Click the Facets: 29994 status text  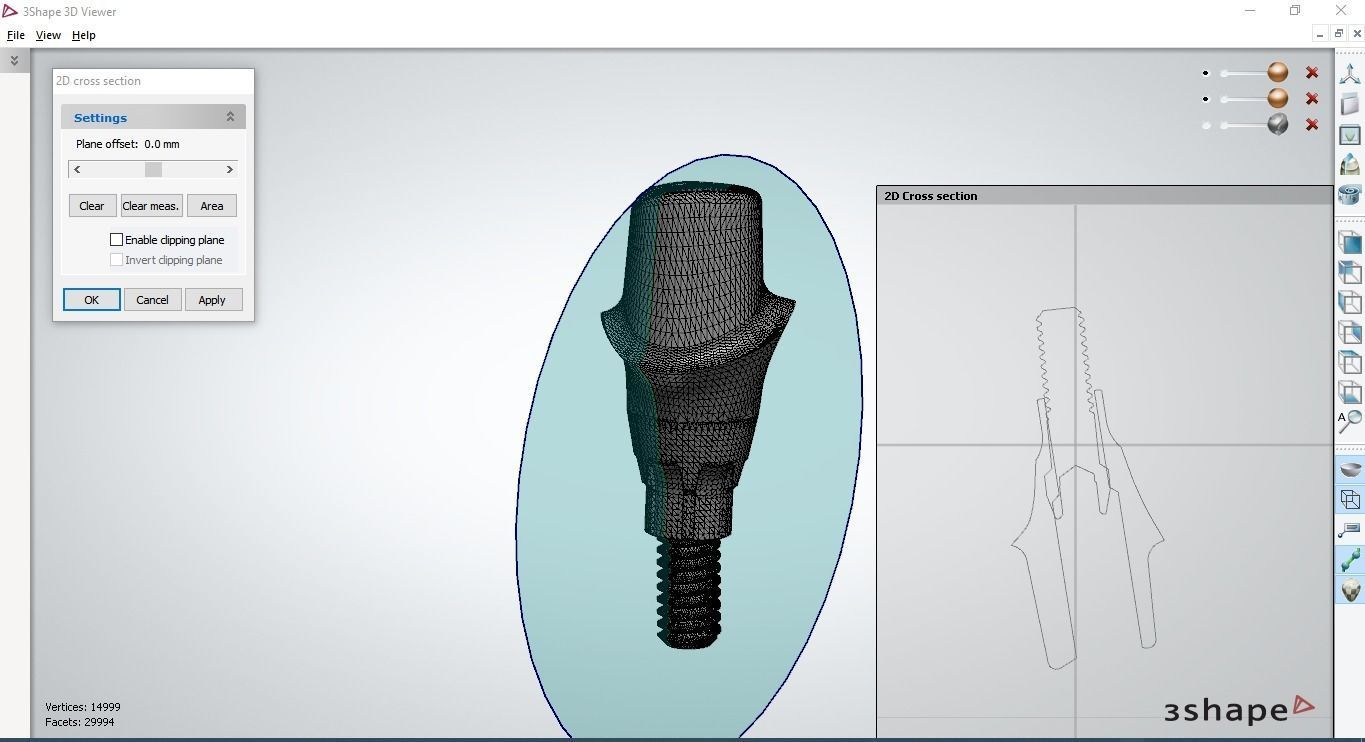click(80, 722)
